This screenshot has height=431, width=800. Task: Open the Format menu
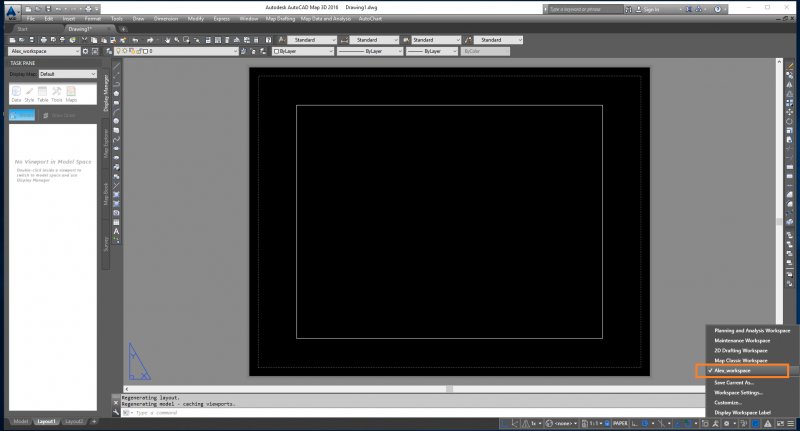[92, 19]
